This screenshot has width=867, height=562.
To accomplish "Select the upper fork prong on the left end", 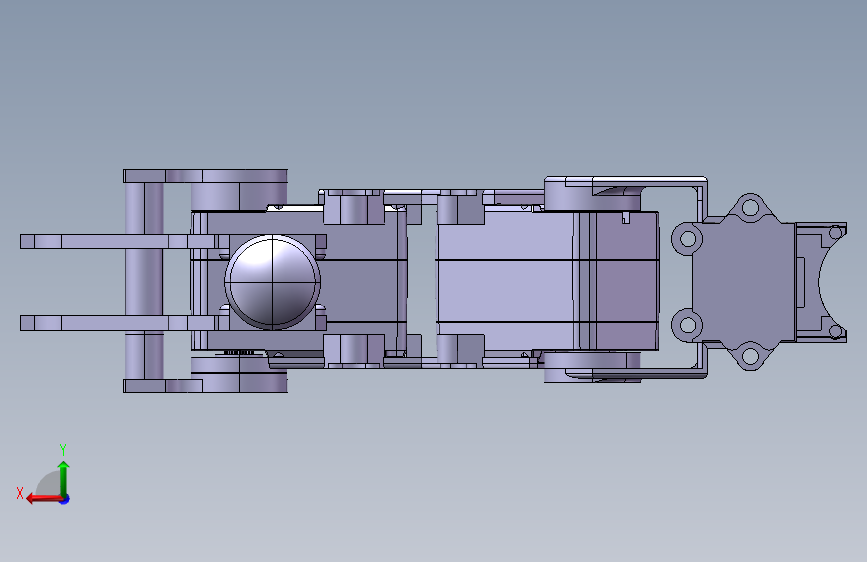I will (x=118, y=241).
